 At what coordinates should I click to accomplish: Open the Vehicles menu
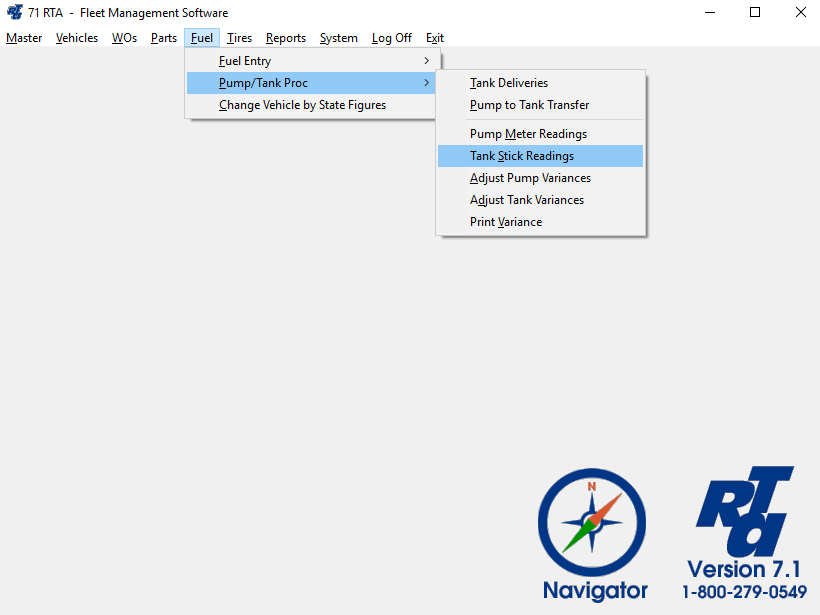(x=77, y=38)
